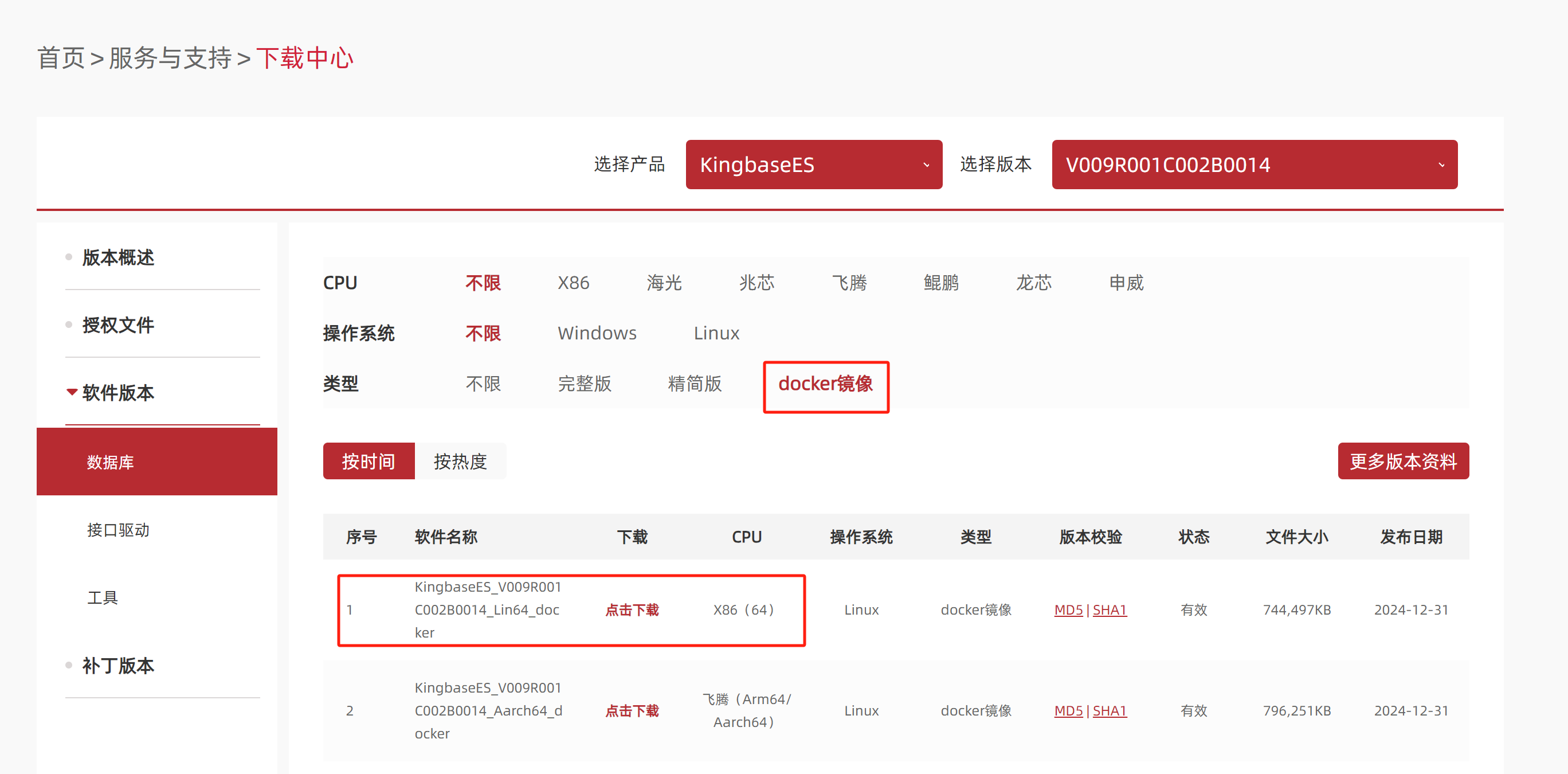Open SHA1 checksum for second row

(1109, 711)
